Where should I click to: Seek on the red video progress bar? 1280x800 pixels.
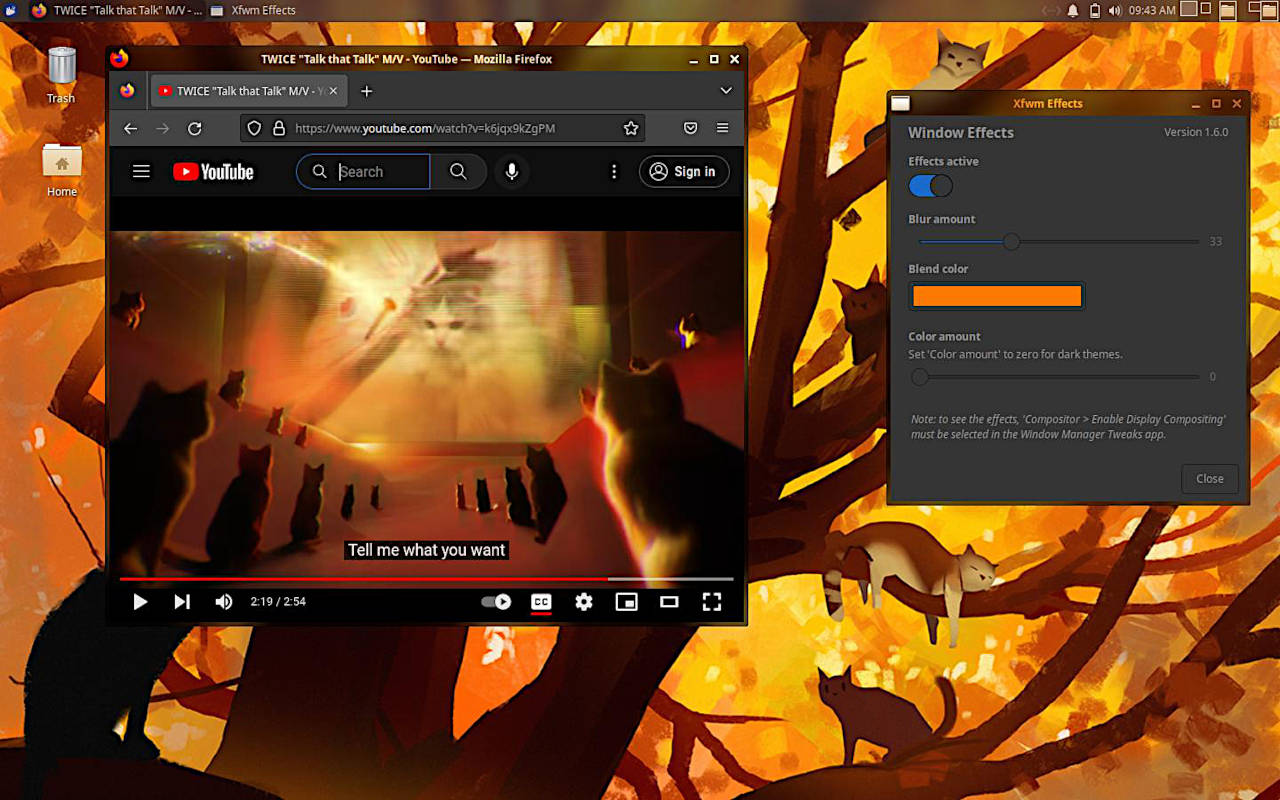426,579
